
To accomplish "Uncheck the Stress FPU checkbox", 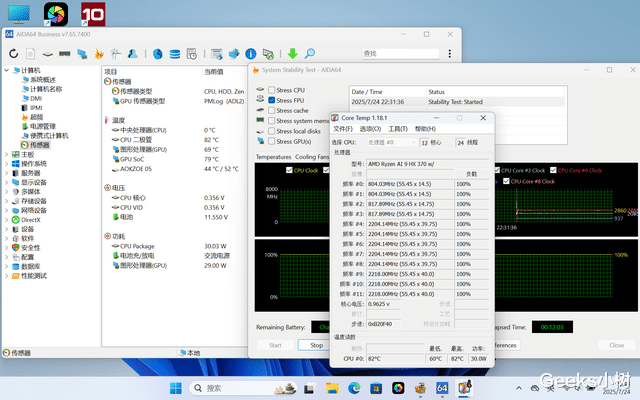I will (273, 101).
